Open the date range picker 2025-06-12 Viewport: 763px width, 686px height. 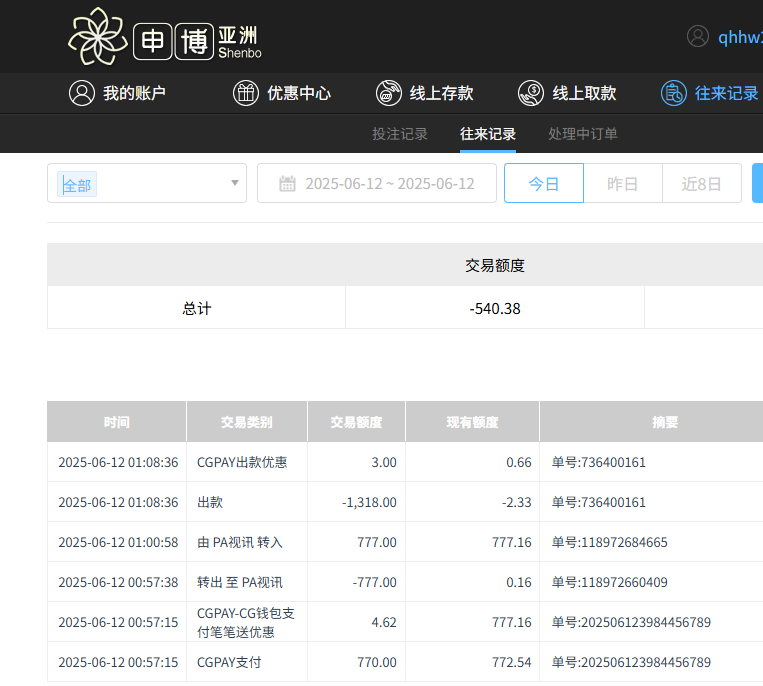(389, 184)
